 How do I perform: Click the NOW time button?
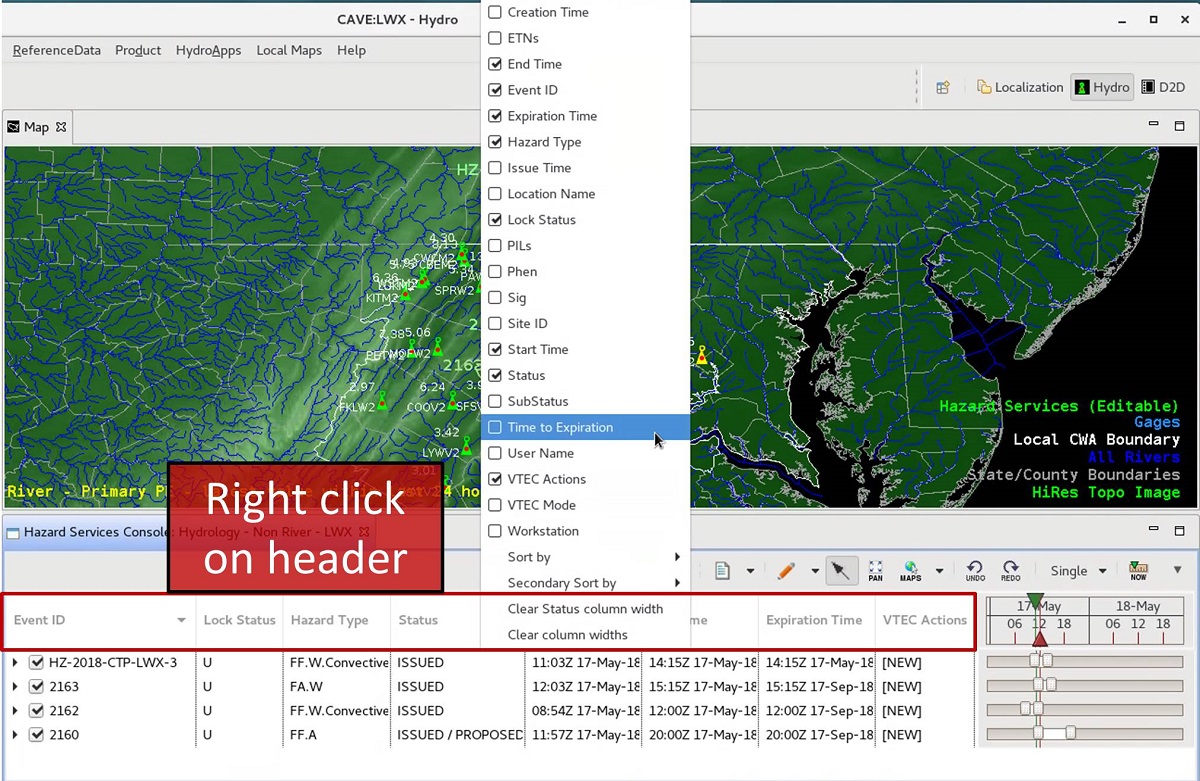tap(1138, 571)
